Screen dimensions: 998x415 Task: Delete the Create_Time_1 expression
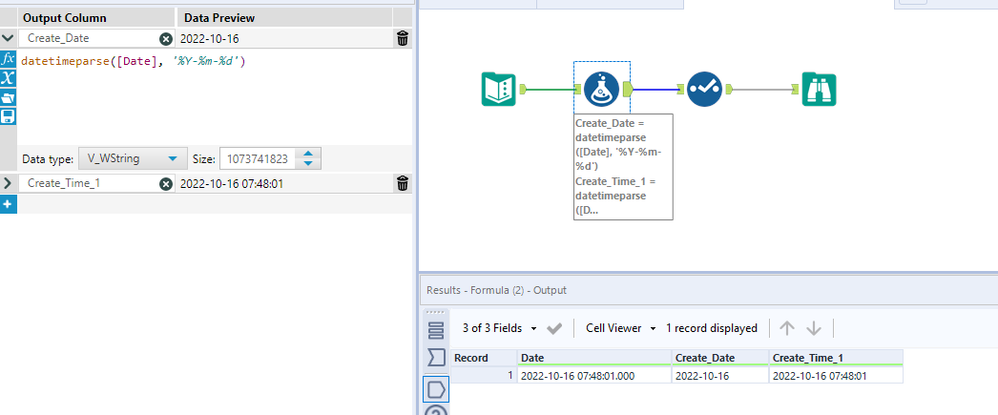(402, 184)
